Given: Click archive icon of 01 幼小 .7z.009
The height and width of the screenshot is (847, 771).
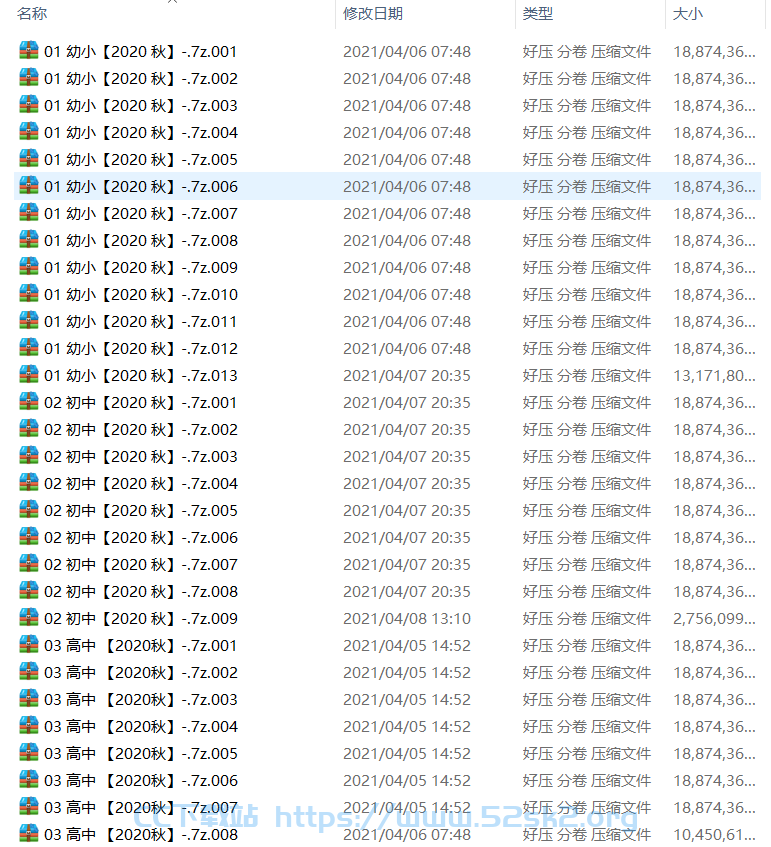Looking at the screenshot, I should [x=29, y=267].
